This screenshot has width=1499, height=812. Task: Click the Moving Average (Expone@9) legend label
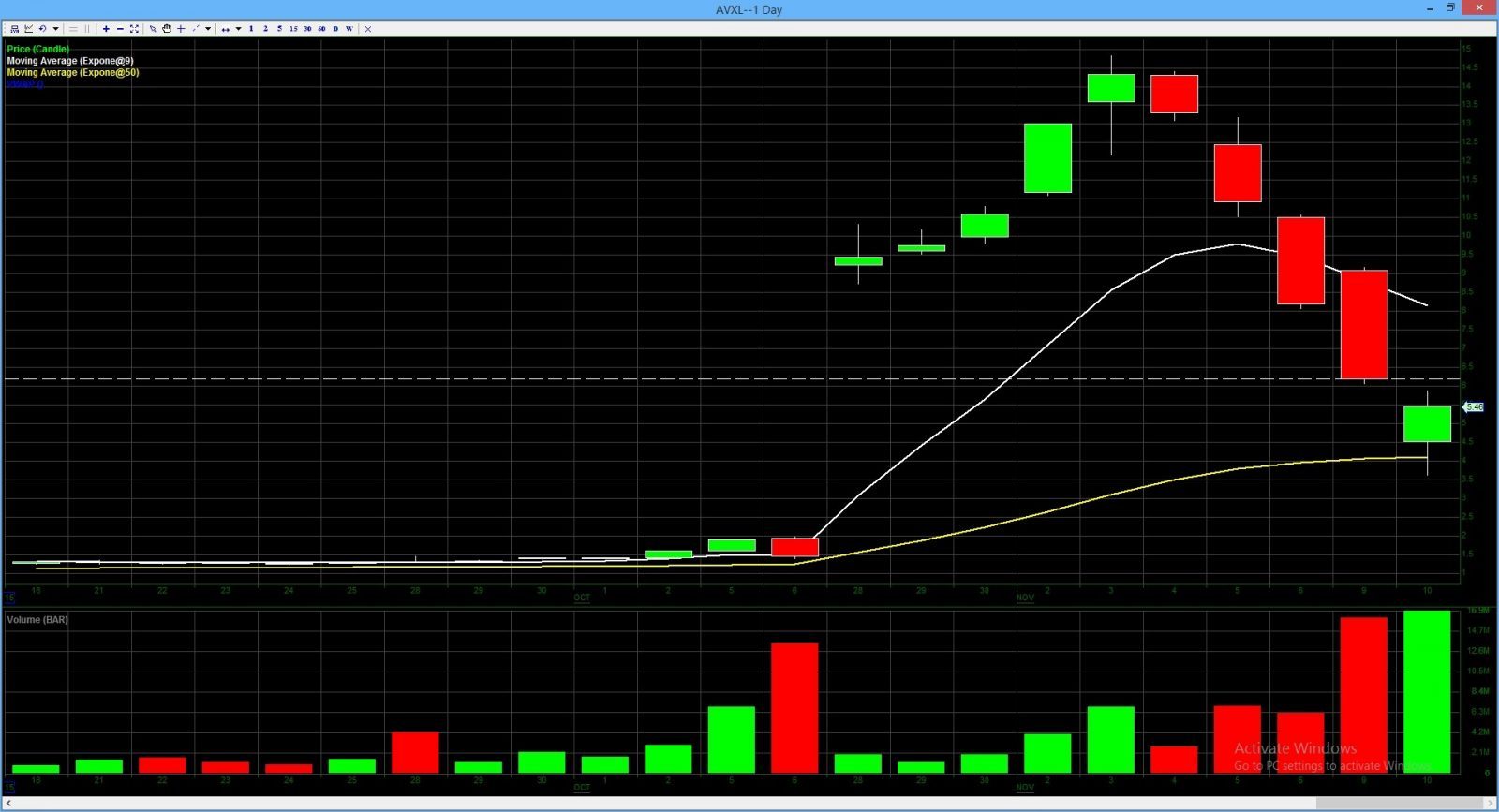(70, 61)
